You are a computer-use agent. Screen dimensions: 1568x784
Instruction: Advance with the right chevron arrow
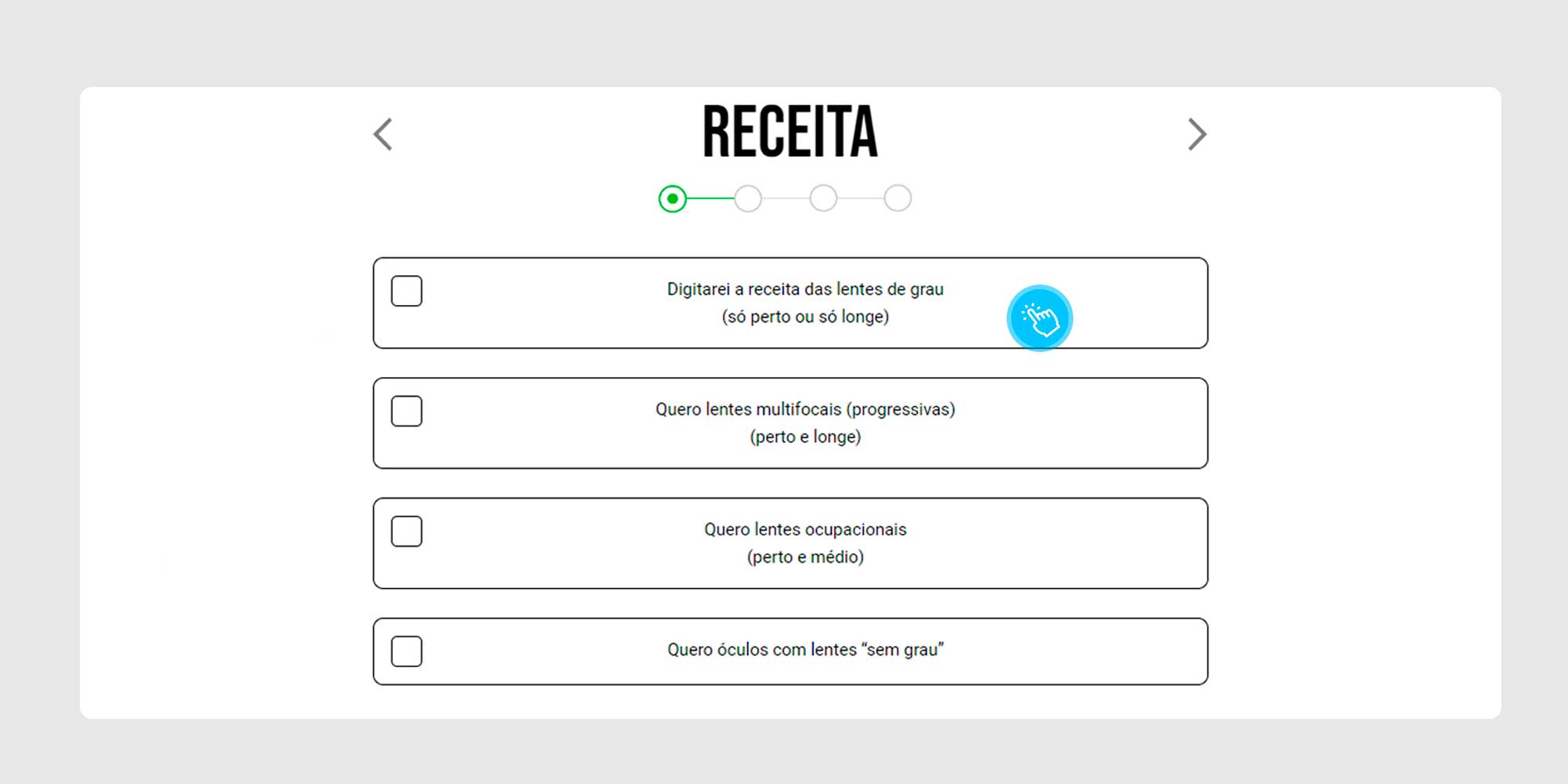pyautogui.click(x=1196, y=134)
